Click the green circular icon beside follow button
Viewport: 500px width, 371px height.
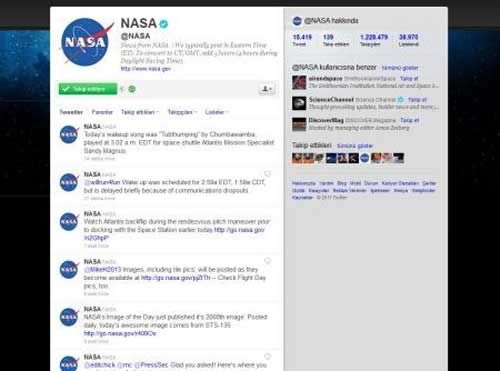pos(132,89)
